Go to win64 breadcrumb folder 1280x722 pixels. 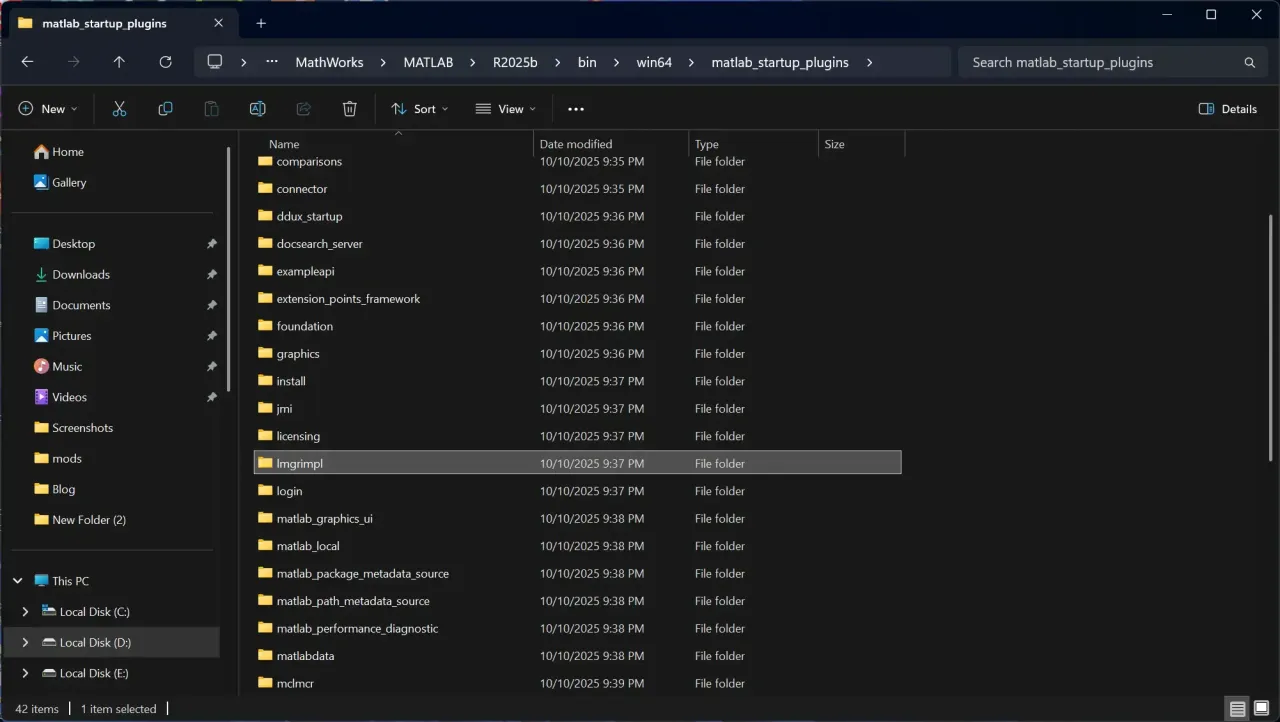coord(654,62)
